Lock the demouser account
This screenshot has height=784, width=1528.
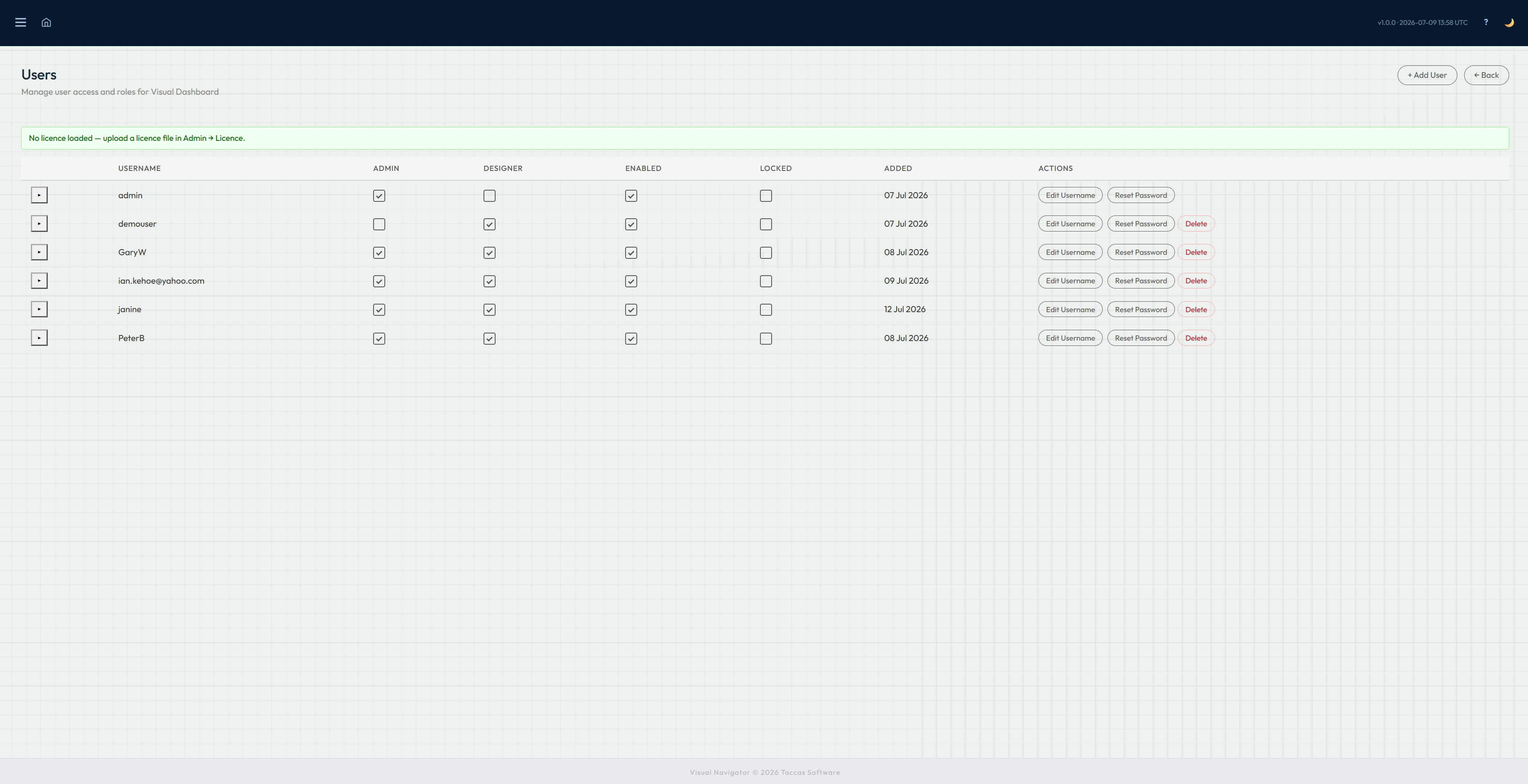click(x=766, y=224)
